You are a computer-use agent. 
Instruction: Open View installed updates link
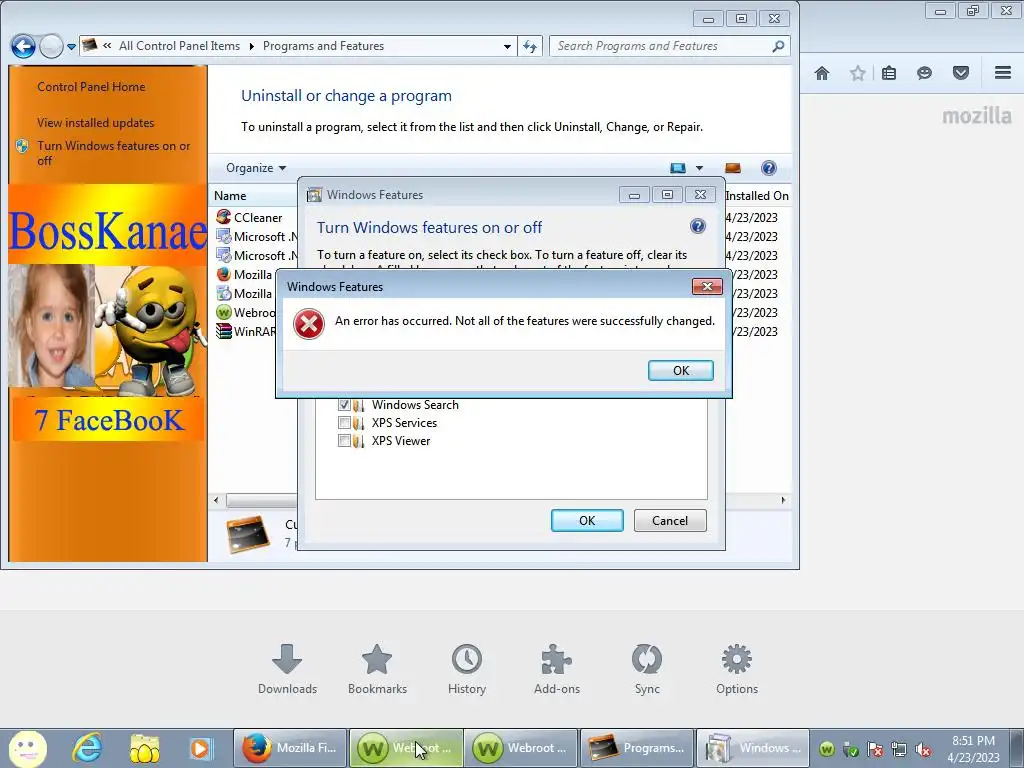point(95,123)
